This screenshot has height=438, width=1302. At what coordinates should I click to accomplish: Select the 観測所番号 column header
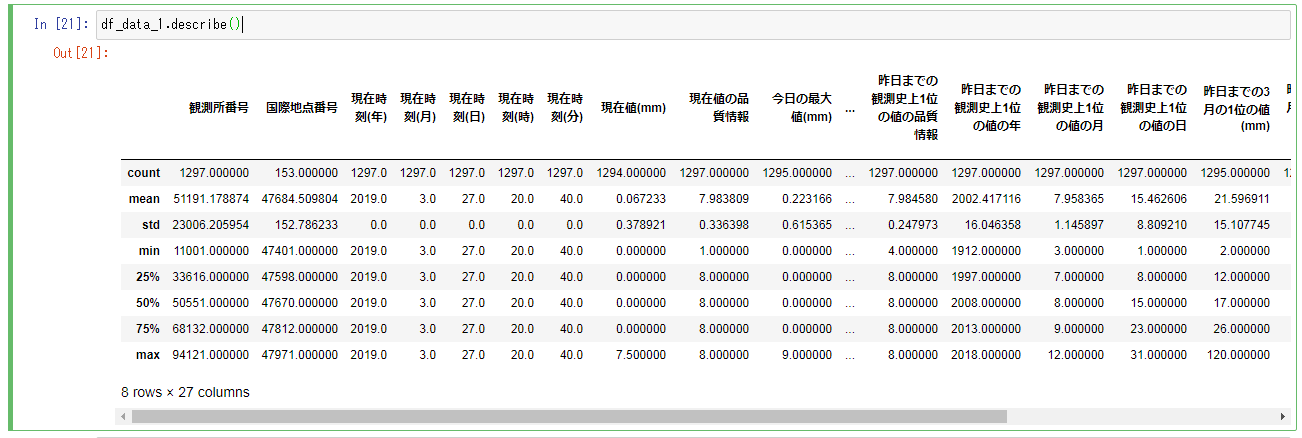coord(218,106)
